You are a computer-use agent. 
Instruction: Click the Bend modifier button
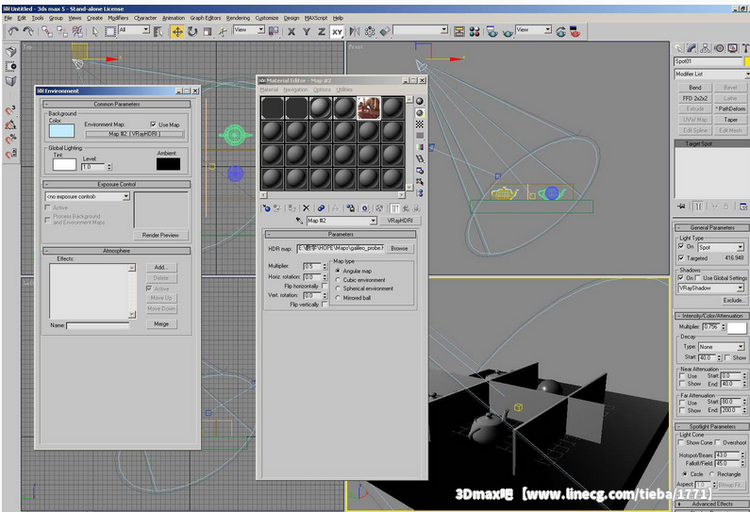(x=695, y=88)
